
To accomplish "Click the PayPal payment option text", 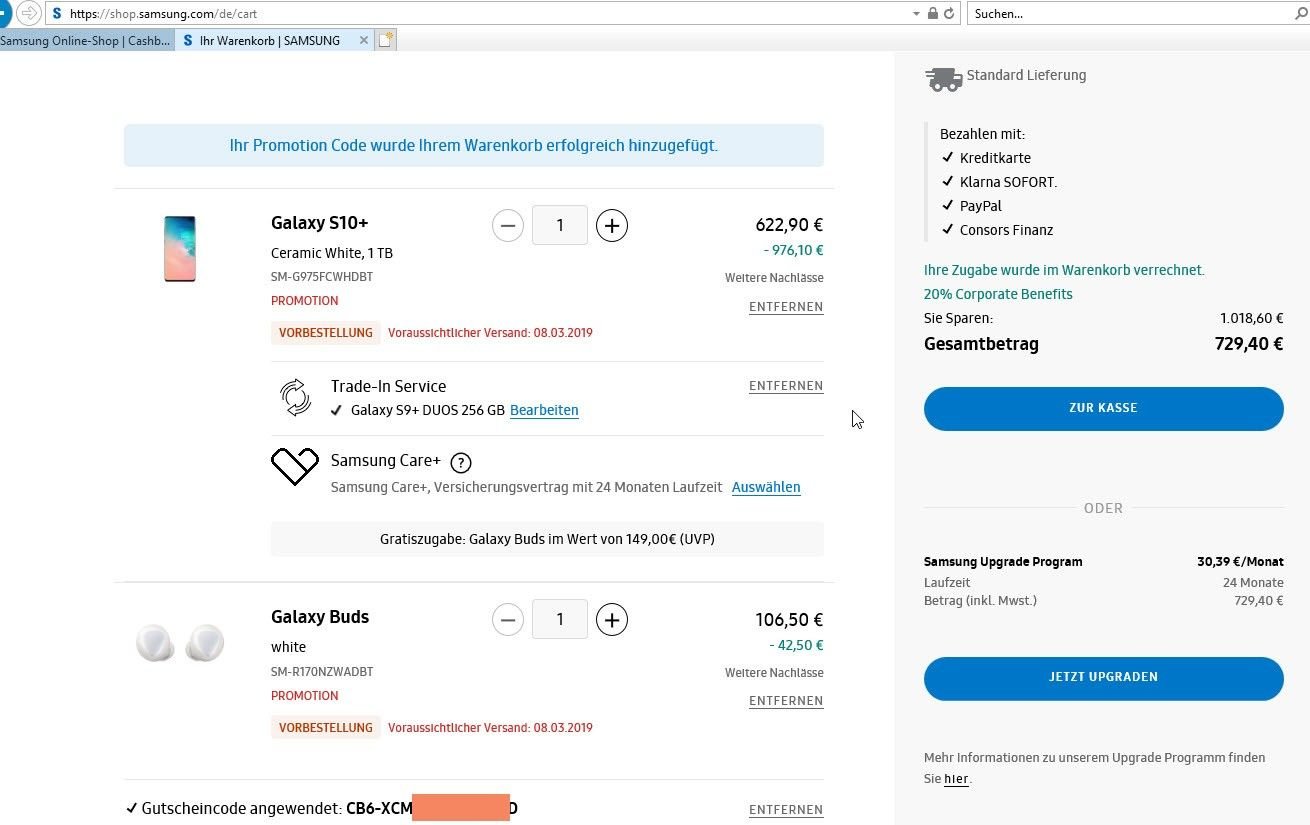I will pos(981,206).
